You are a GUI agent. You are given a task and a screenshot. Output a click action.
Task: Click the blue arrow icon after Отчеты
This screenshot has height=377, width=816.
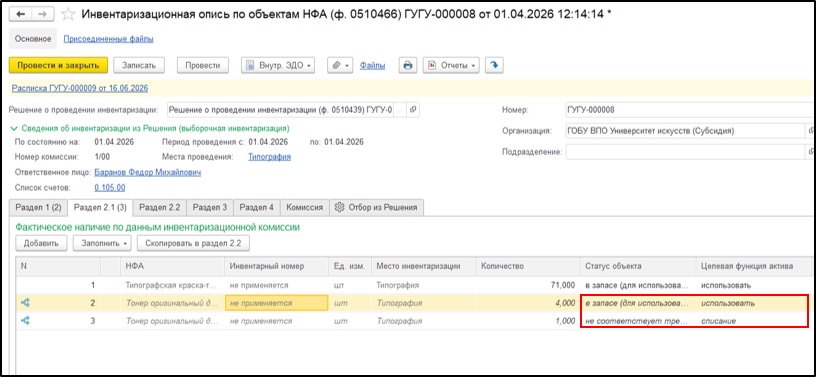(494, 65)
